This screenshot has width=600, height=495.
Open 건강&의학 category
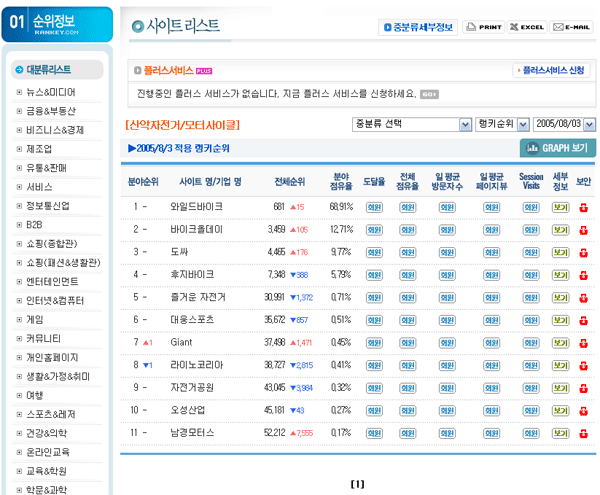click(46, 433)
